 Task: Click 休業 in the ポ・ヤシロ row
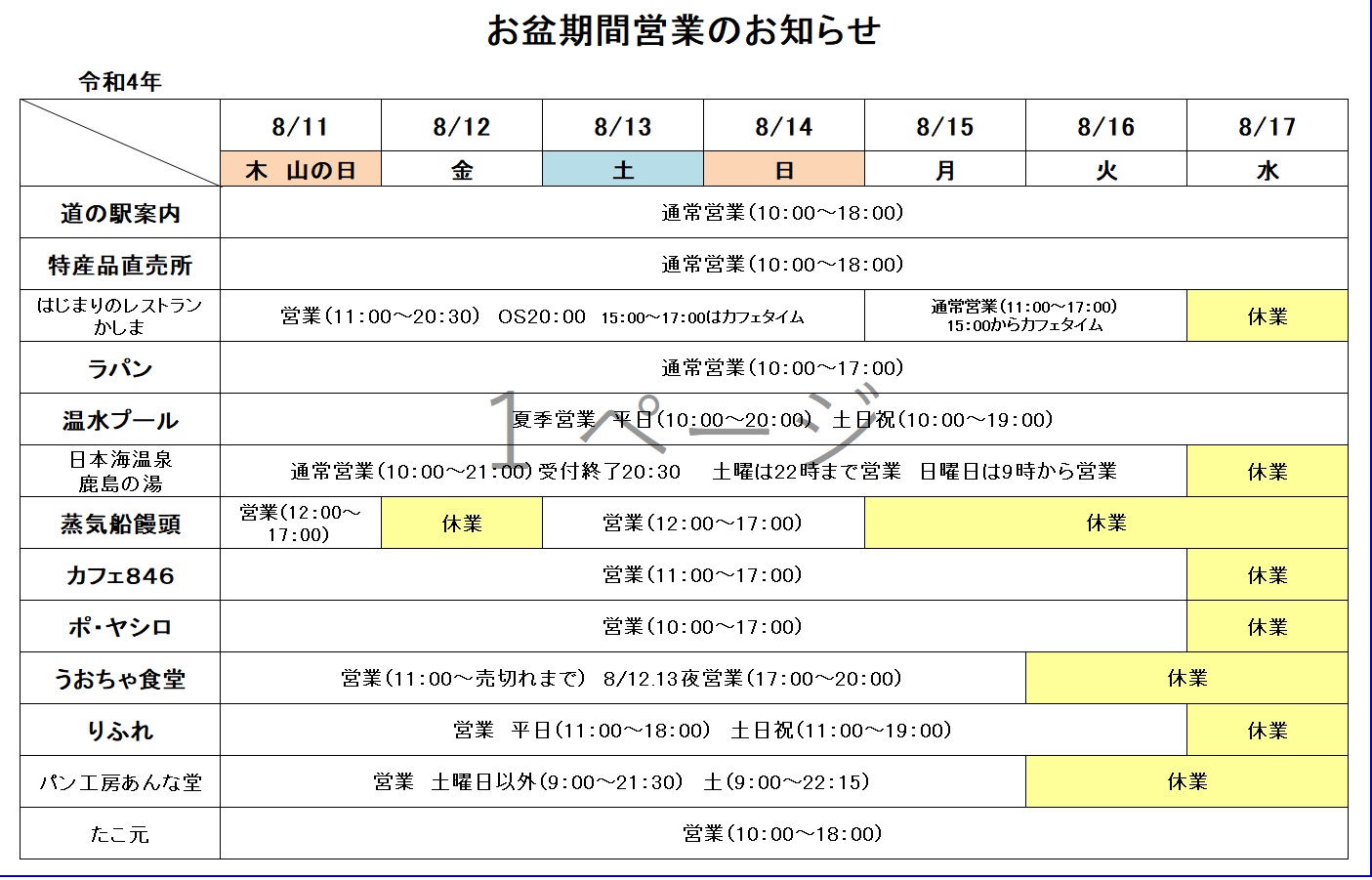pyautogui.click(x=1268, y=627)
